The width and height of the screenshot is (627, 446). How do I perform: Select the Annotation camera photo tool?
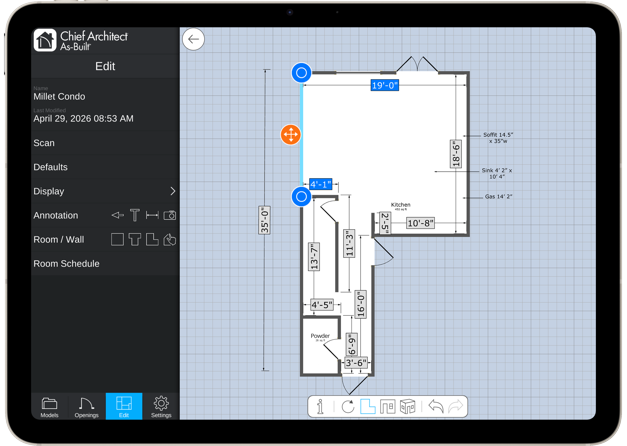tap(170, 215)
